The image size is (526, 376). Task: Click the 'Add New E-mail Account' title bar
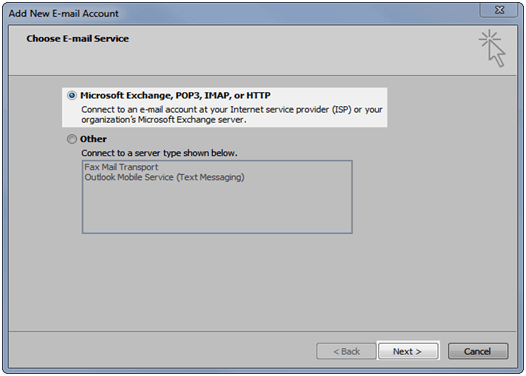coord(64,13)
